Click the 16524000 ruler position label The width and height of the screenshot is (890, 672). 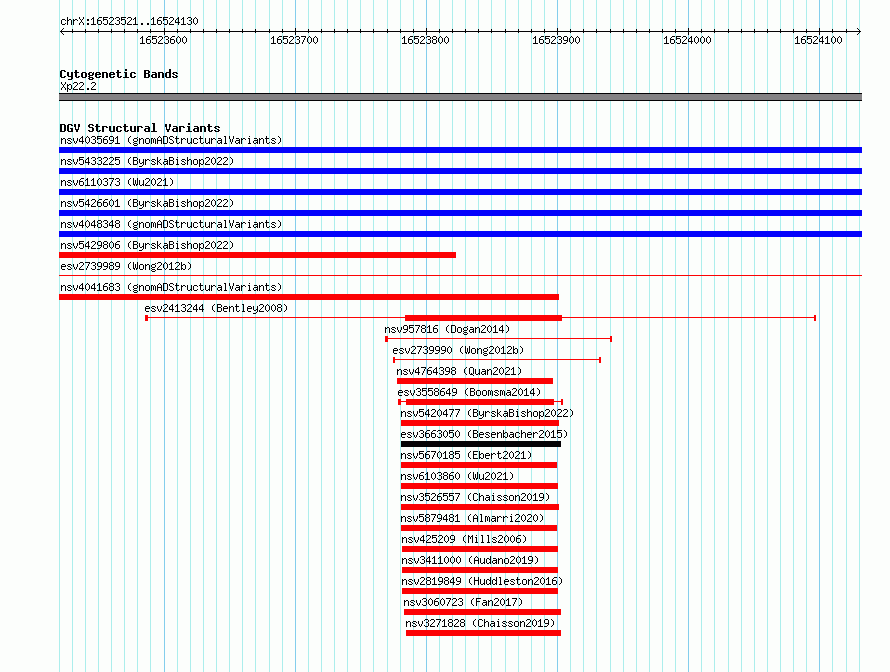[687, 40]
